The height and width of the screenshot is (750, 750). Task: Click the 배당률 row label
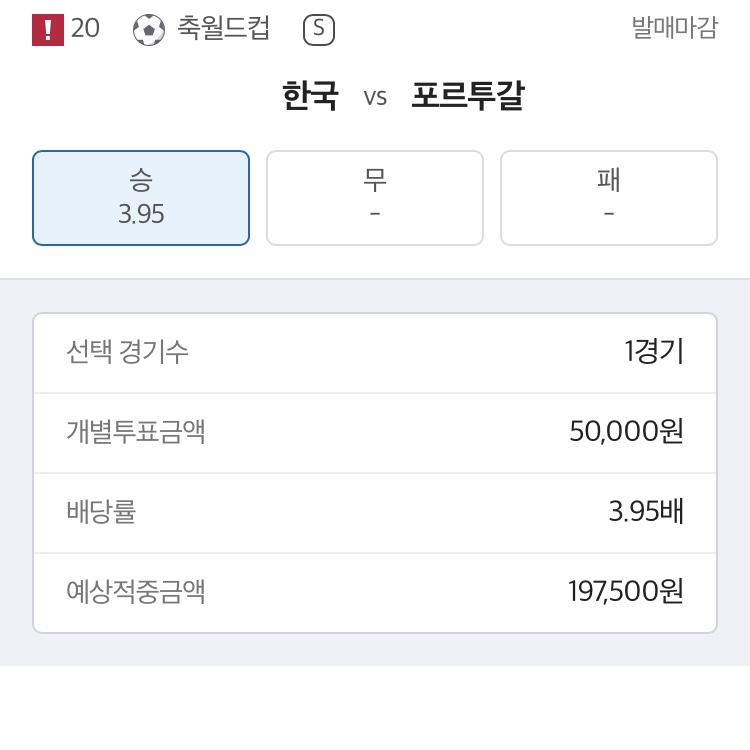[x=101, y=512]
